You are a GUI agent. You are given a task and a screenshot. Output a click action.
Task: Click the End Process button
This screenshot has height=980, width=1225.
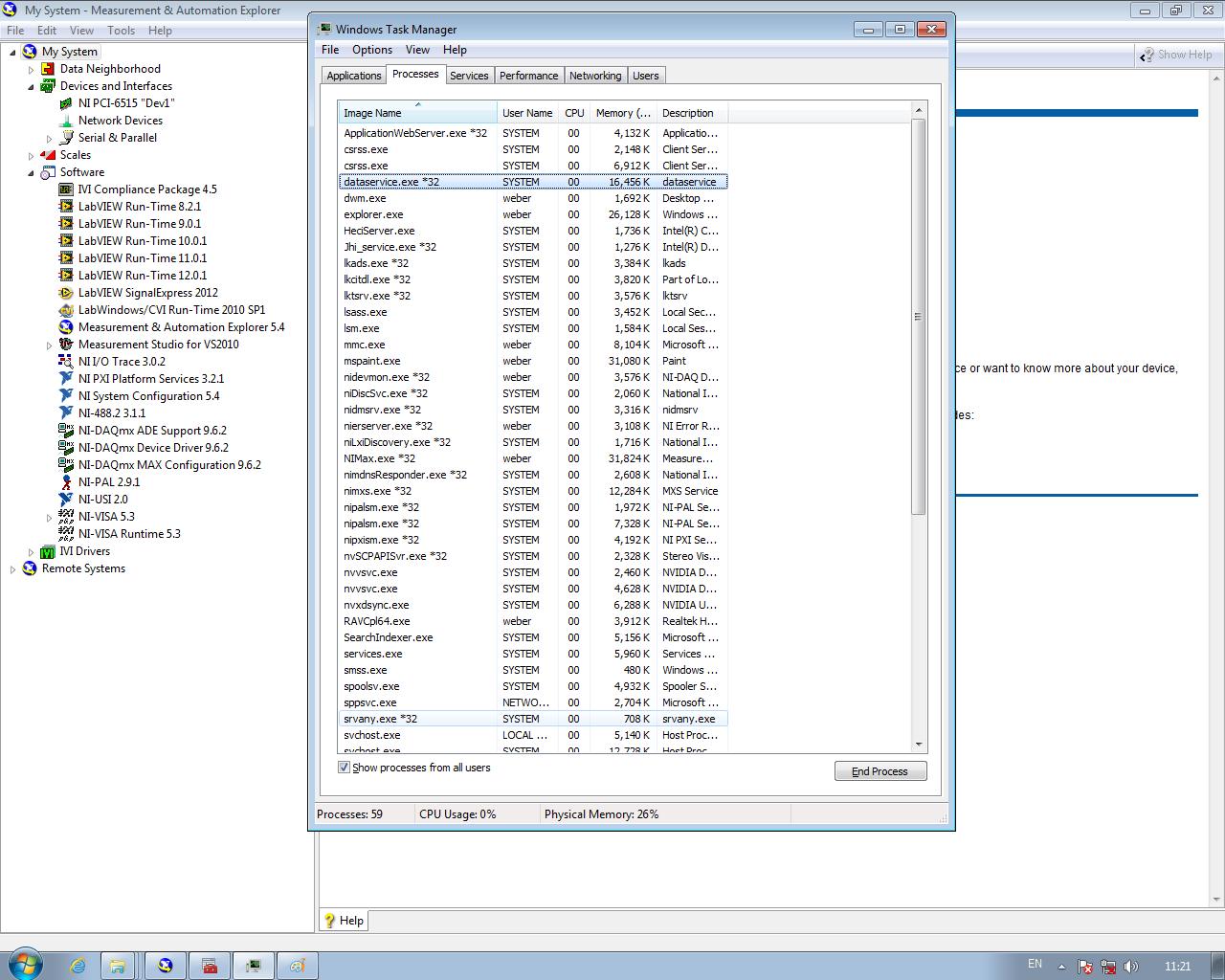pos(880,771)
